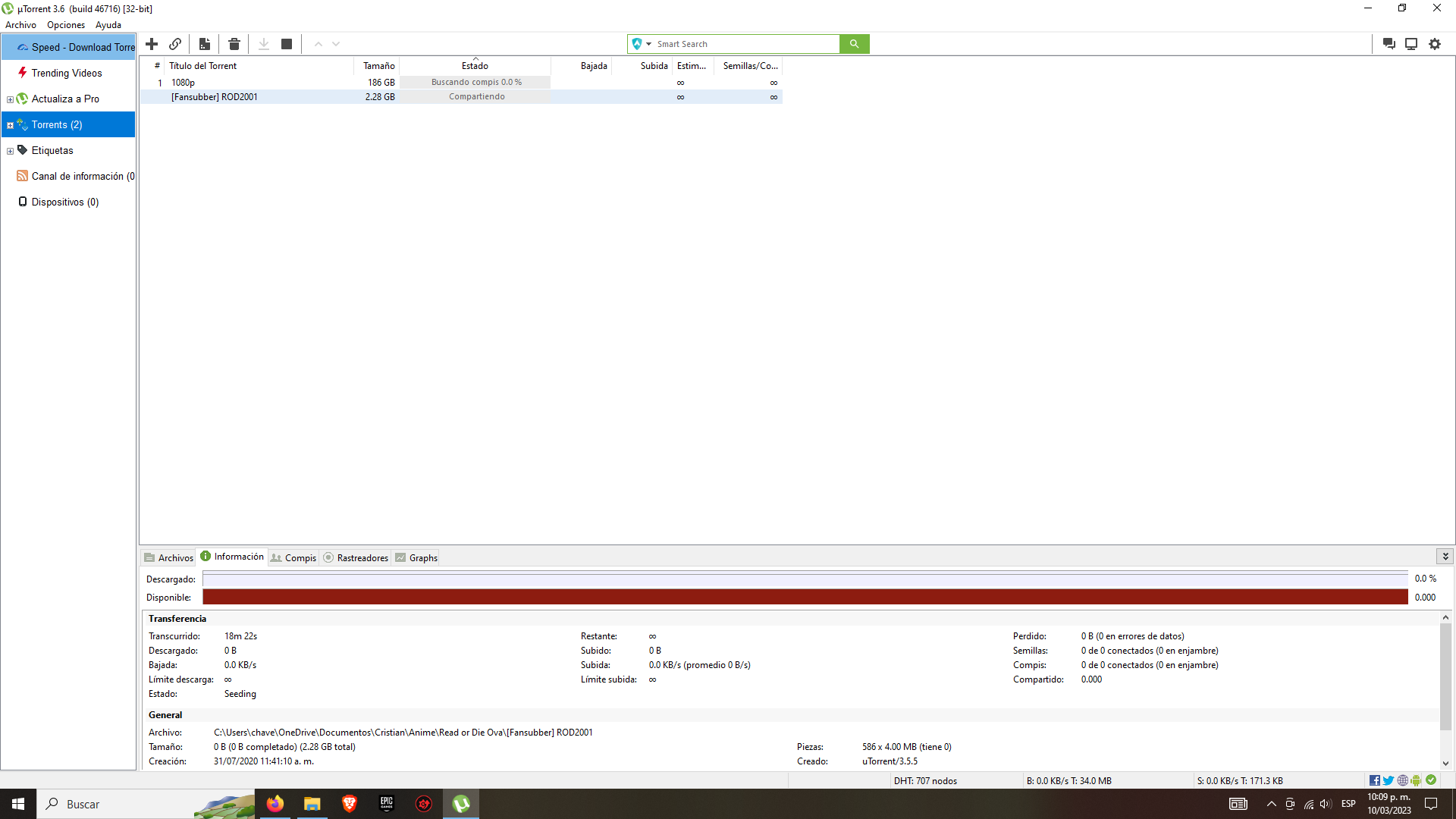Collapse the detail pane with double-chevron

[1445, 556]
